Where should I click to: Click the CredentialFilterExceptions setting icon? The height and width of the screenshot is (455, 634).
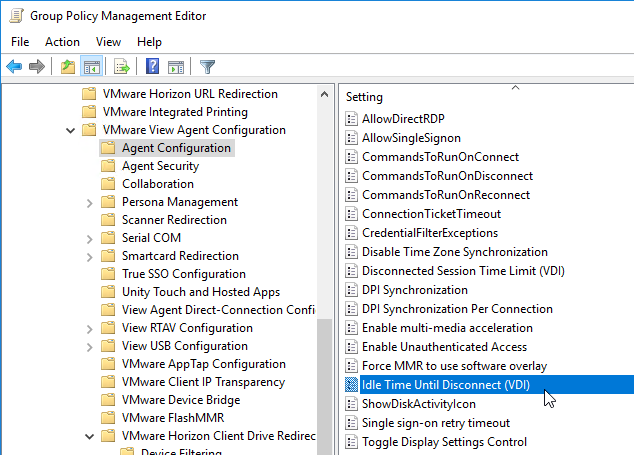click(x=351, y=233)
